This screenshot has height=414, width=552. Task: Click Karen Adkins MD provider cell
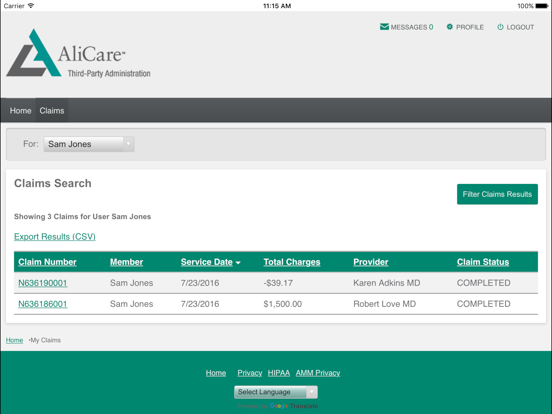coord(387,283)
